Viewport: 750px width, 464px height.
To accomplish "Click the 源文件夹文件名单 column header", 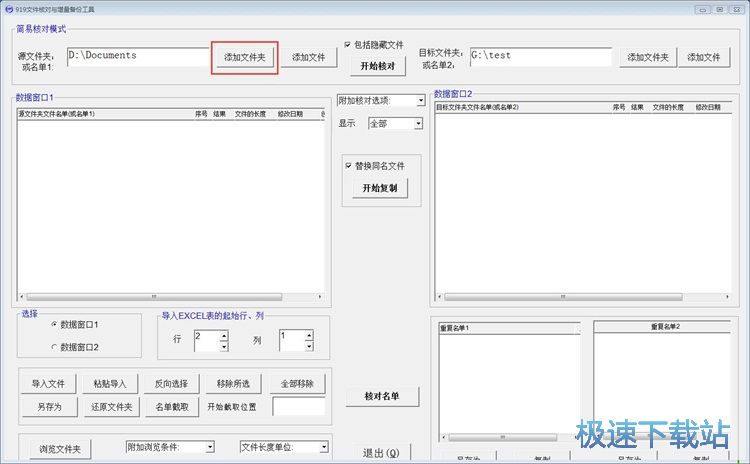I will pyautogui.click(x=105, y=114).
